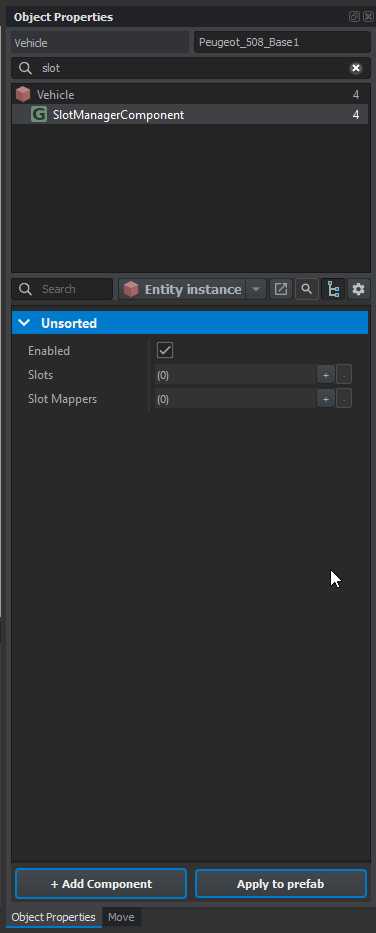Select the Vehicle tree entry

tap(189, 95)
